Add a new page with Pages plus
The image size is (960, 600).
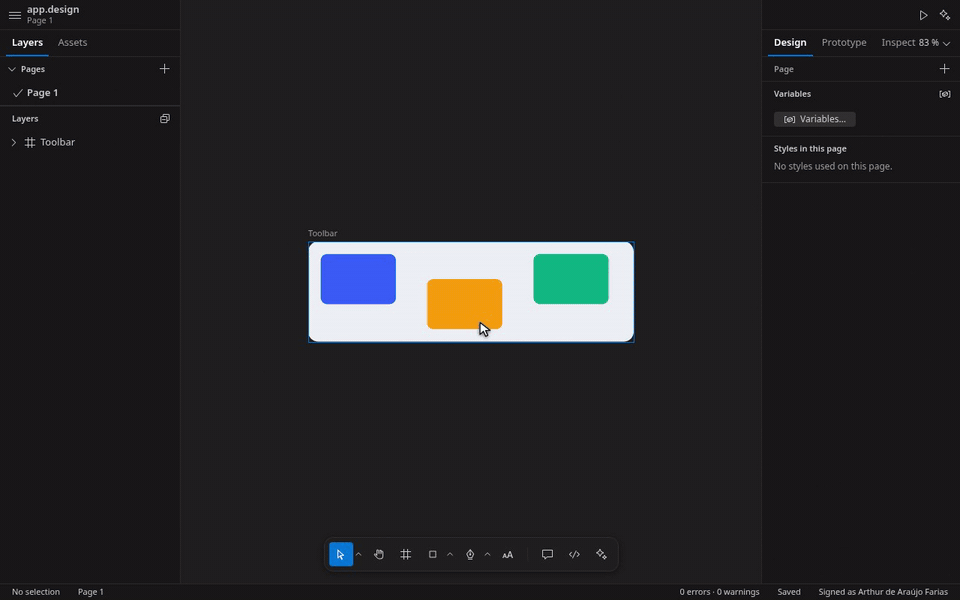[165, 69]
